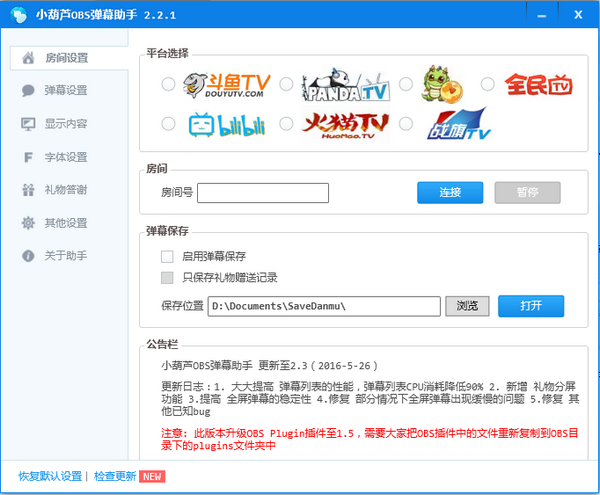The image size is (600, 495).
Task: Click the green dragon platform logo
Action: (441, 84)
